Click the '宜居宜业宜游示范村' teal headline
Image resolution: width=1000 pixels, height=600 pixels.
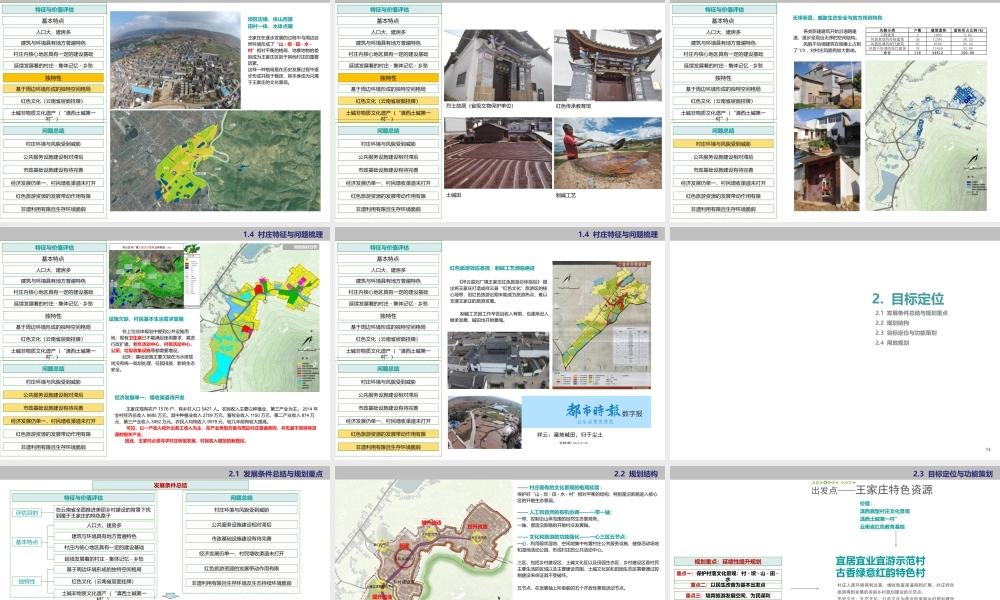881,560
